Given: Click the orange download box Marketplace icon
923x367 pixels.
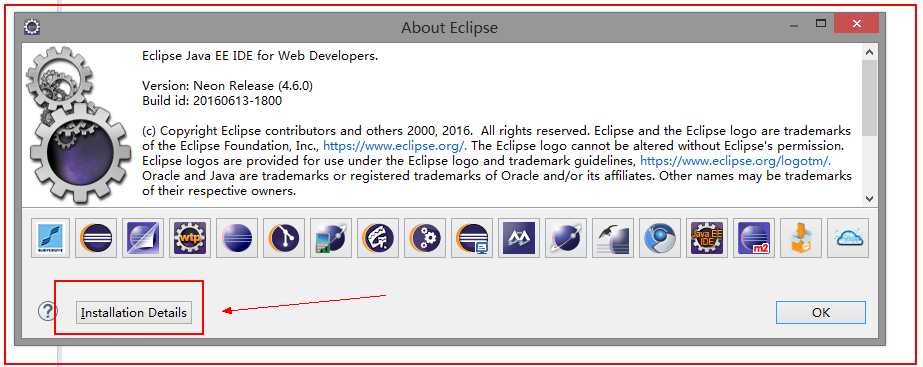Looking at the screenshot, I should tap(801, 238).
